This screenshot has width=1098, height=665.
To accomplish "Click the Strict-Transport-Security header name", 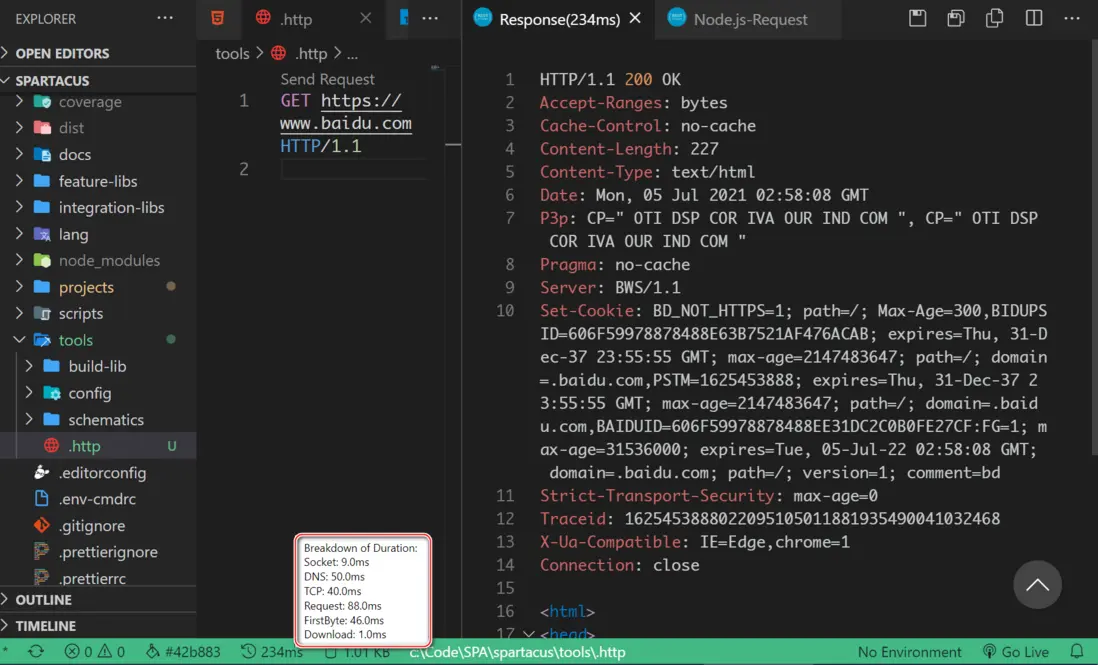I will (657, 496).
